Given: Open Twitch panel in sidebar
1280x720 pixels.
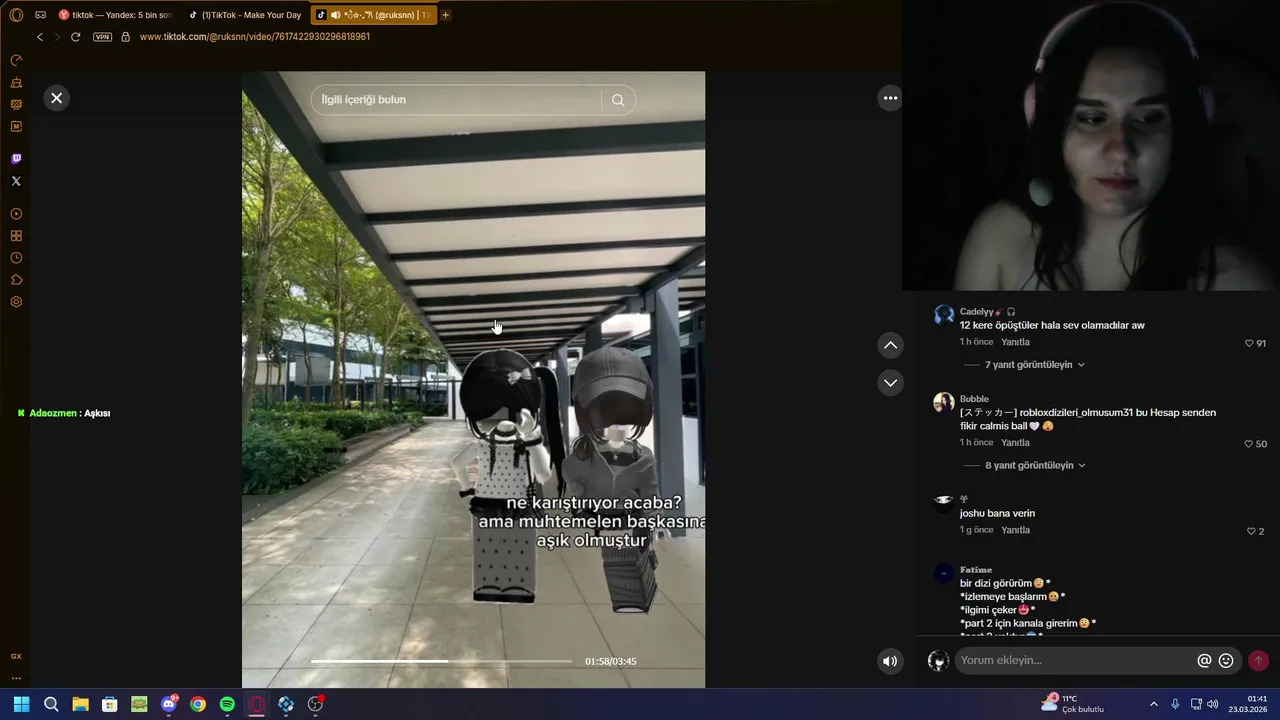Looking at the screenshot, I should pyautogui.click(x=16, y=159).
